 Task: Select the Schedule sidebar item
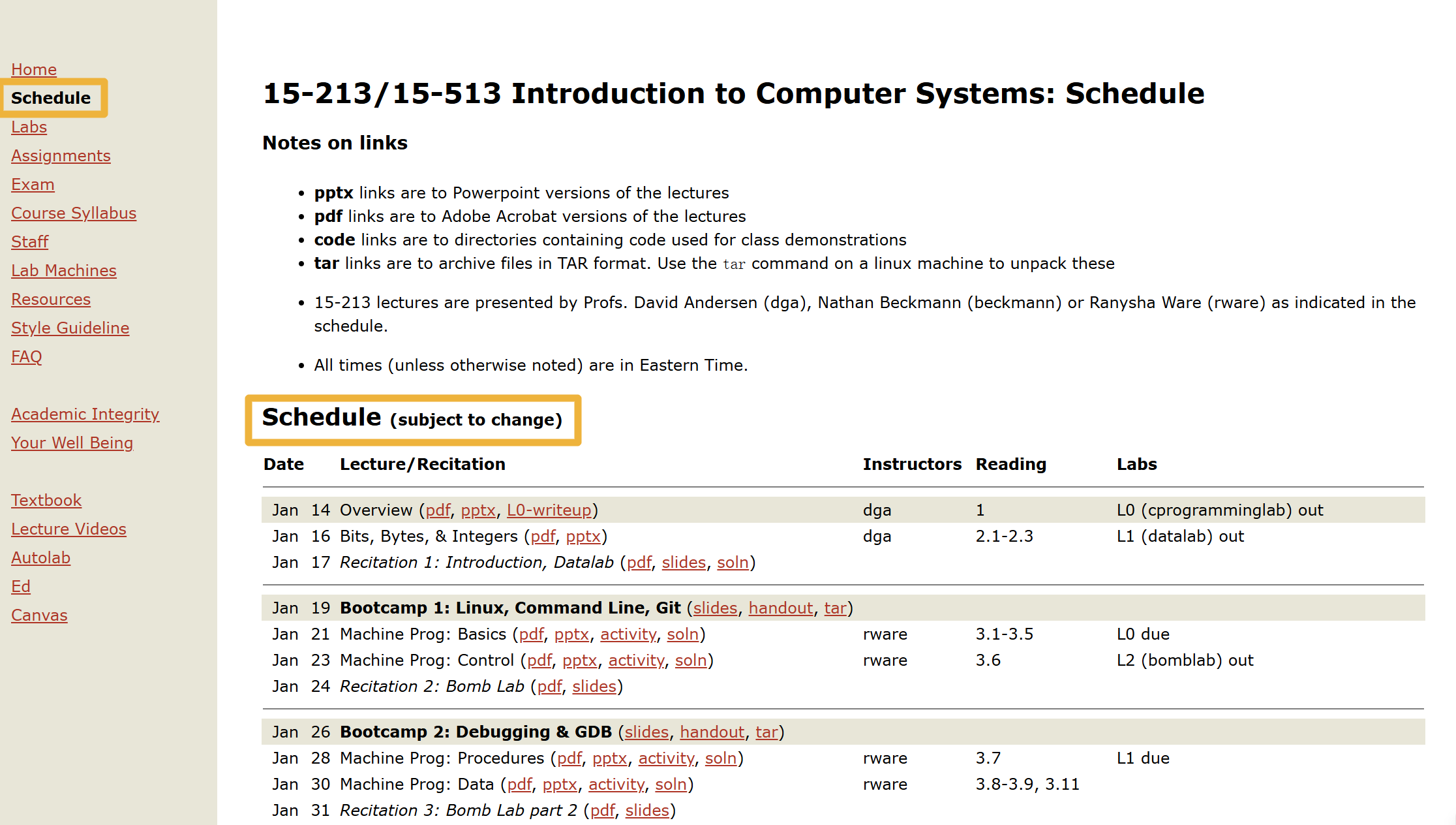(51, 98)
